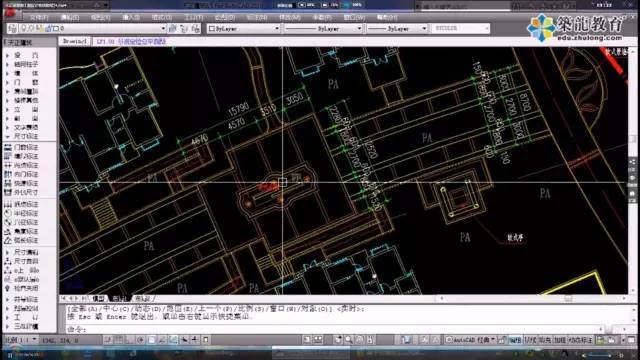
Task: Toggle the 动态标注 (dynamic dimension) status button
Action: [580, 340]
